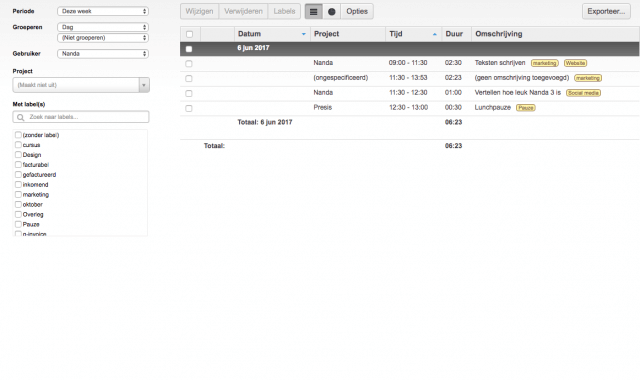Screen dimensions: 640x380
Task: Check the Lunchpauze row checkbox
Action: (x=189, y=108)
